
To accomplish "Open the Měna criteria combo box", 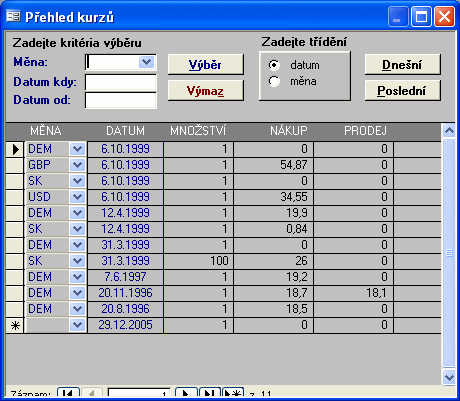I will 146,62.
